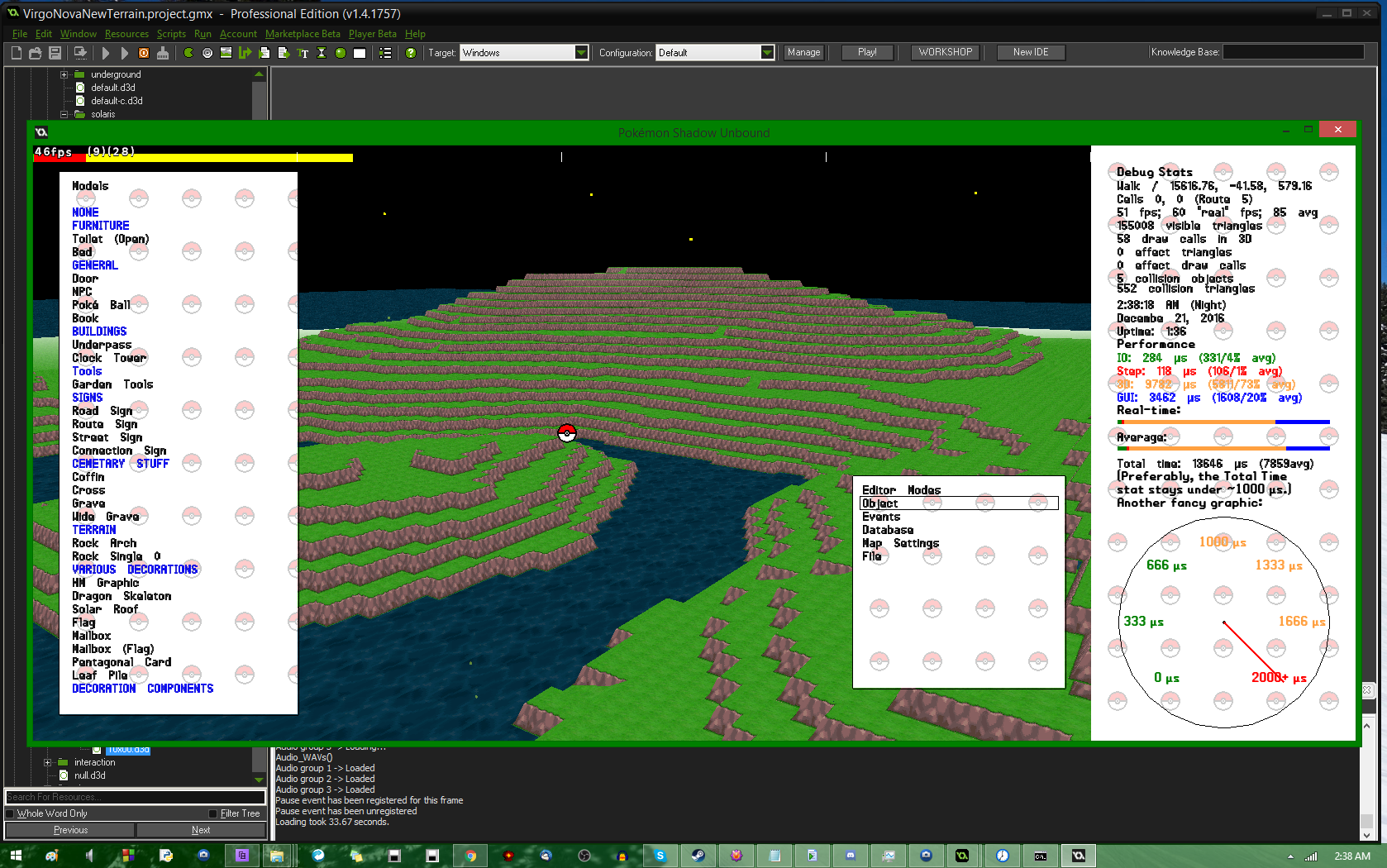
Task: Open the Resources menu
Action: [126, 34]
